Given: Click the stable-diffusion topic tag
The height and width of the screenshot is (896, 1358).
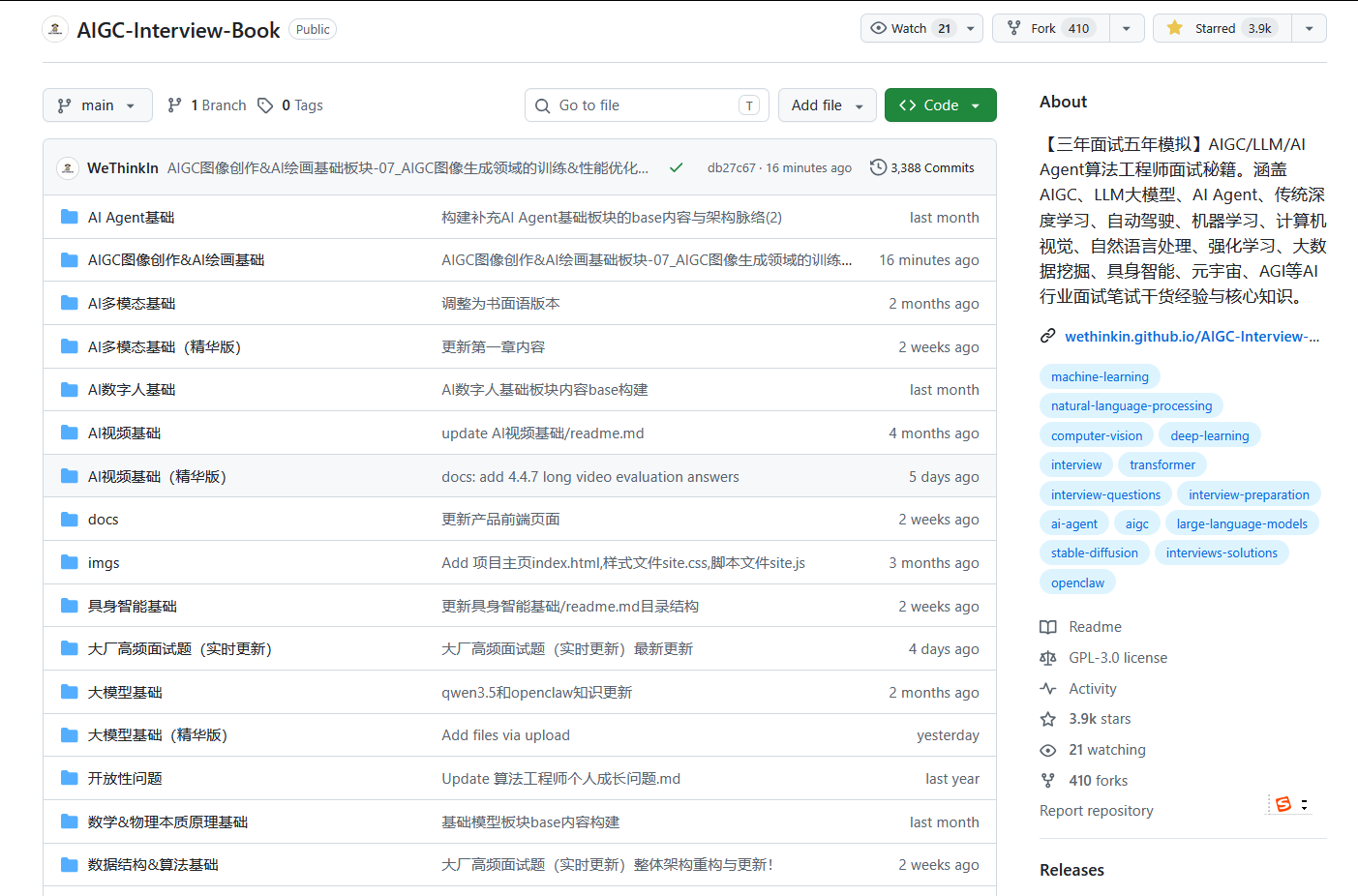Looking at the screenshot, I should click(x=1095, y=553).
